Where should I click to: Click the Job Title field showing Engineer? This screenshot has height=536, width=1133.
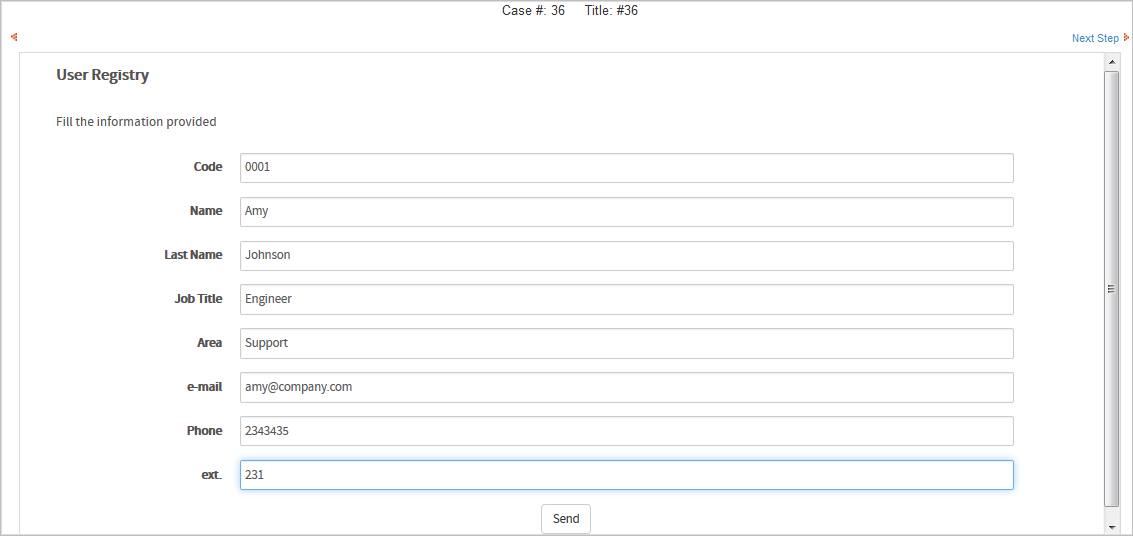point(626,299)
